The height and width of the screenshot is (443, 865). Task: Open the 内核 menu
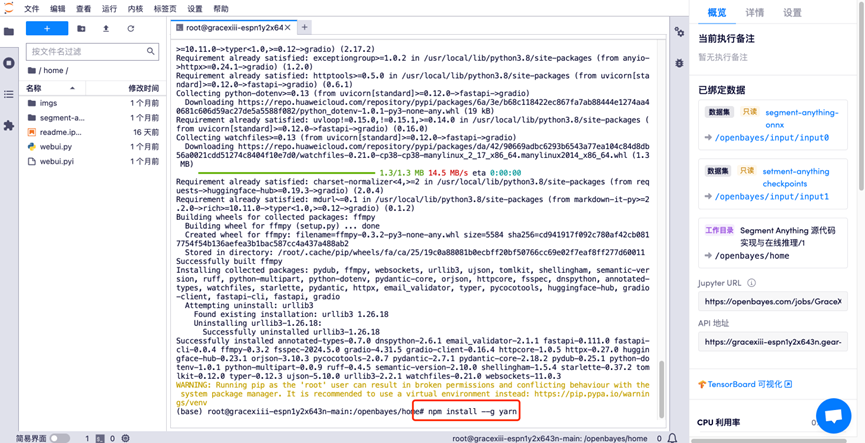pos(135,9)
